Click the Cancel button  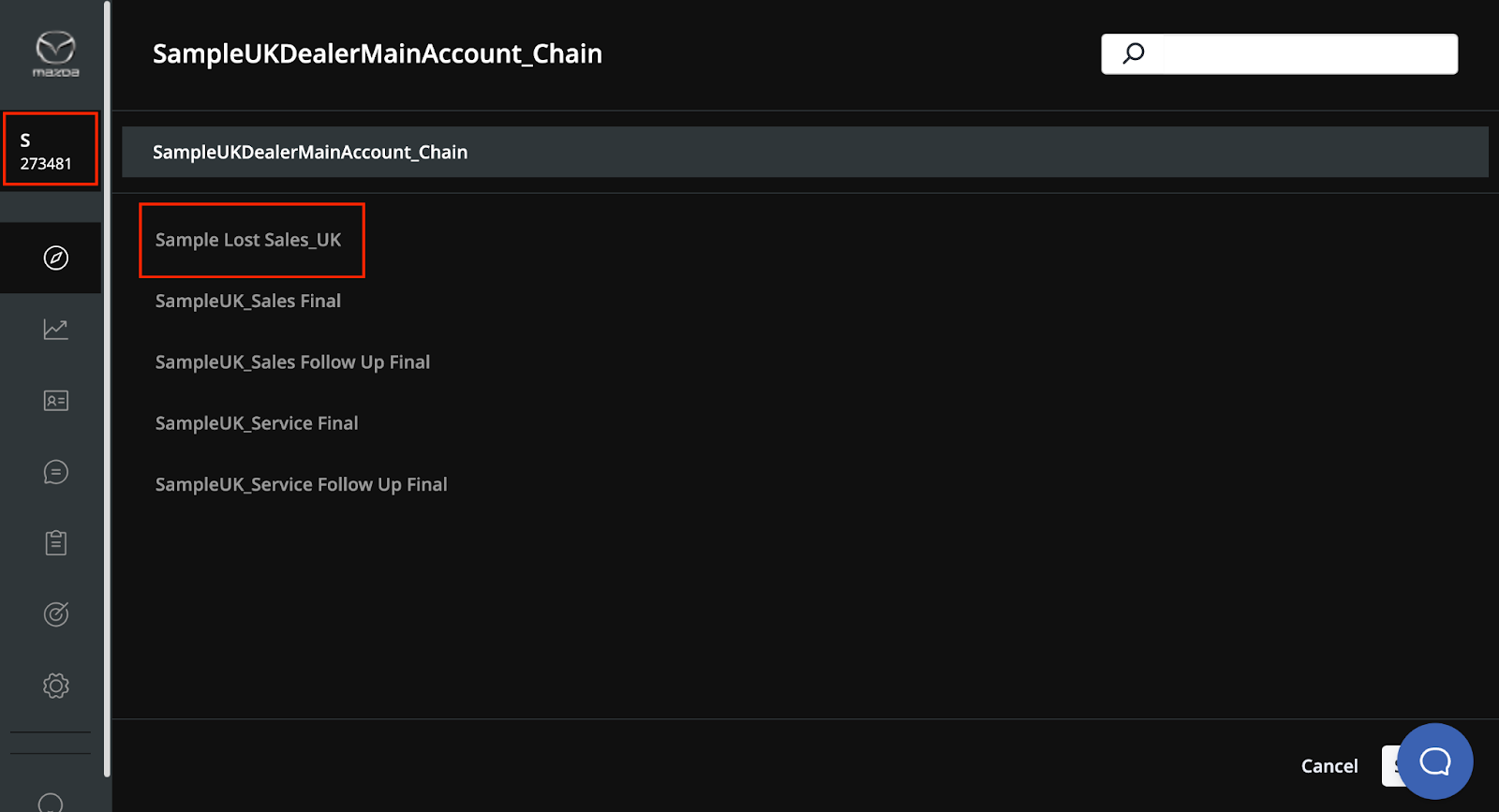pyautogui.click(x=1329, y=766)
